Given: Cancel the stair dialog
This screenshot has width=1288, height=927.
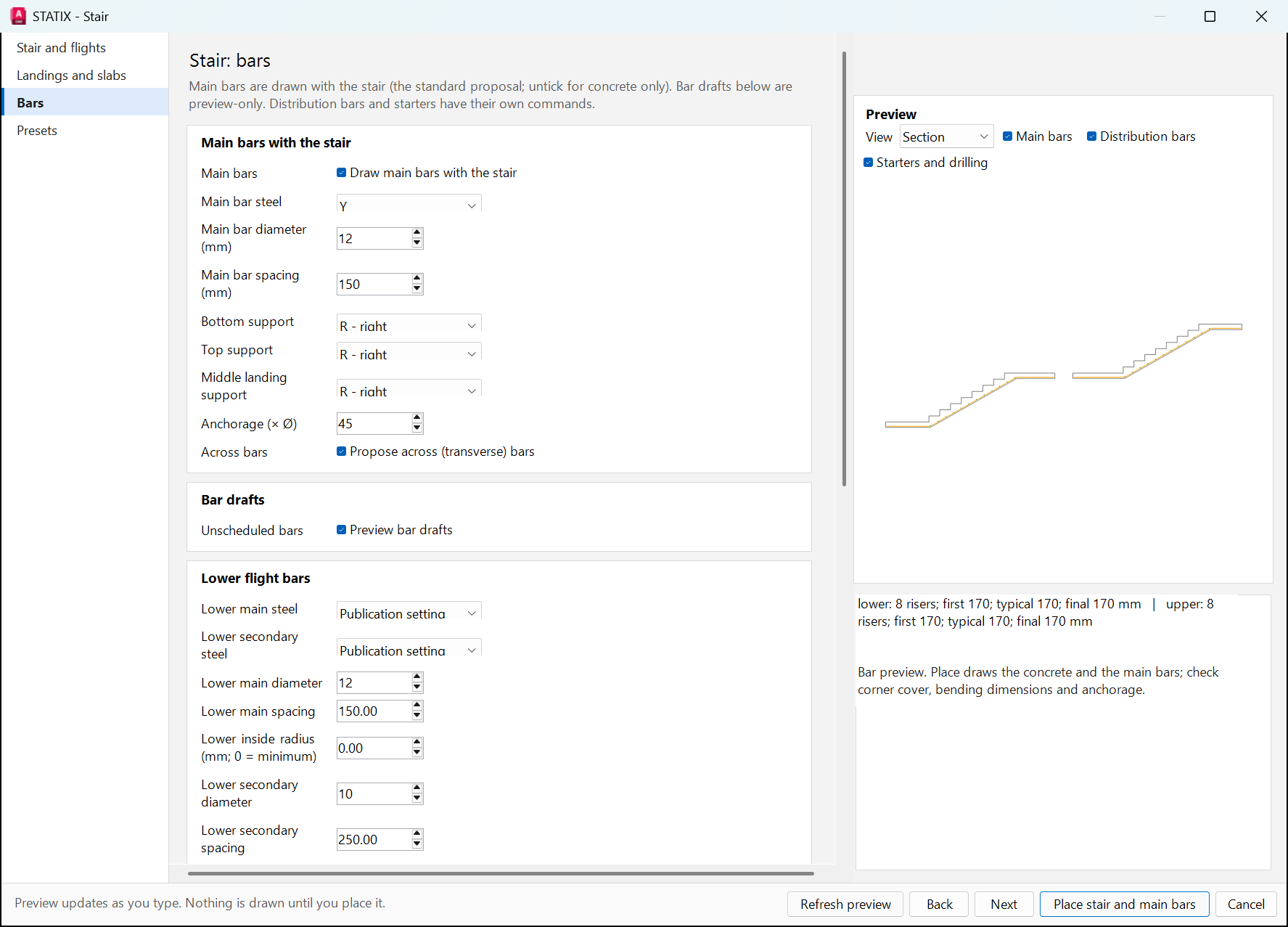Looking at the screenshot, I should [1246, 904].
